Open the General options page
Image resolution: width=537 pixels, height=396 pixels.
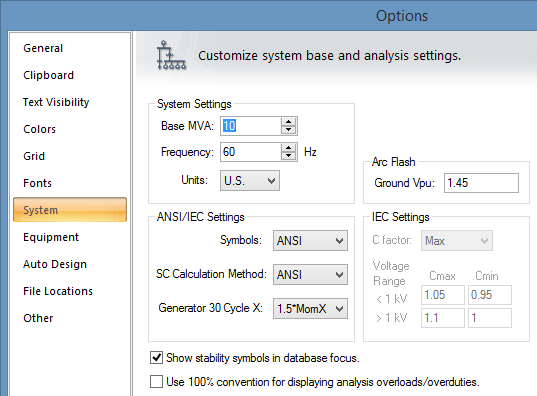click(x=43, y=48)
